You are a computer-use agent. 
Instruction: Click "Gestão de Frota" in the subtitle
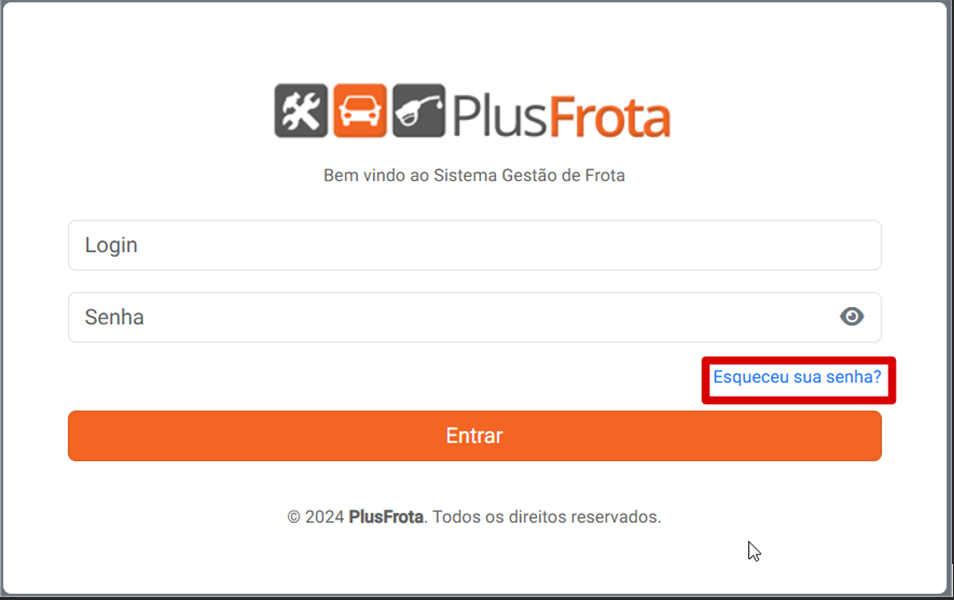563,175
